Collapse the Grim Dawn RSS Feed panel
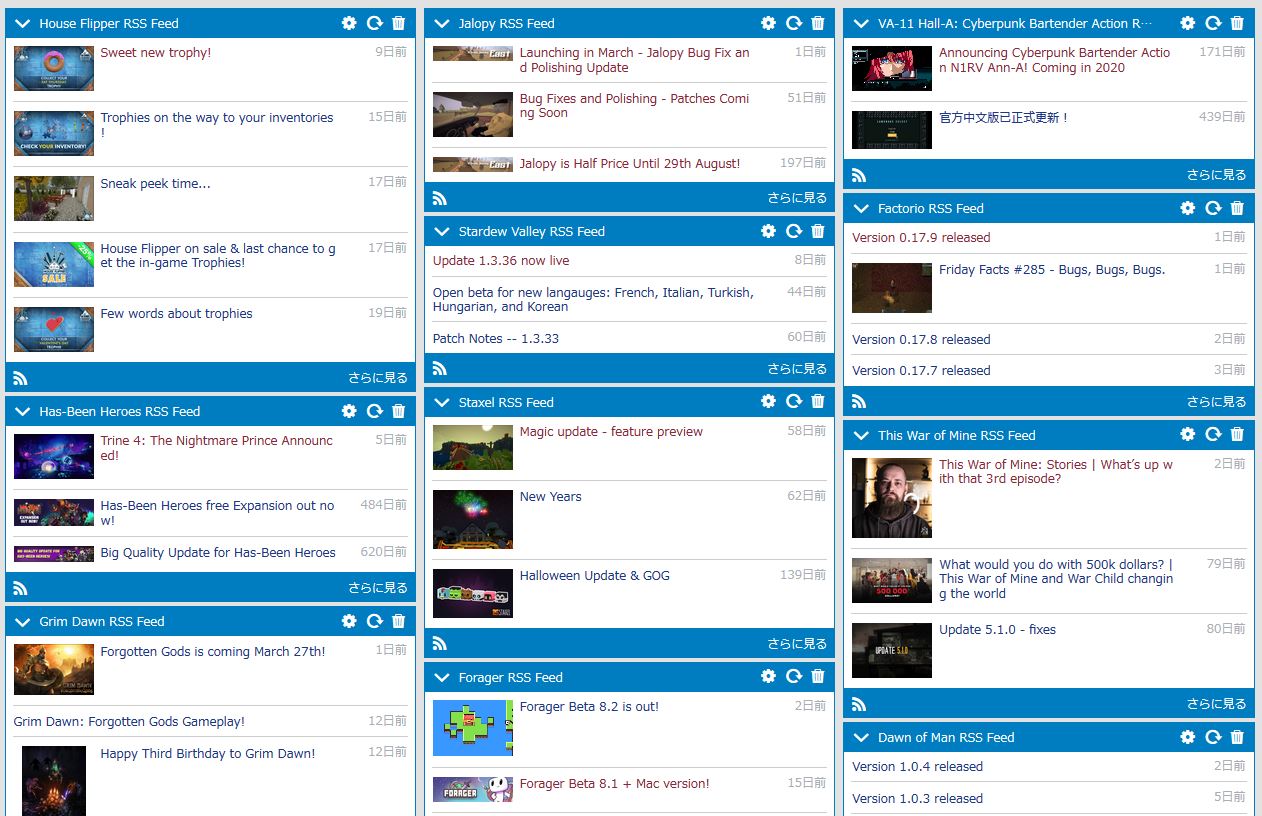The height and width of the screenshot is (816, 1262). (23, 621)
